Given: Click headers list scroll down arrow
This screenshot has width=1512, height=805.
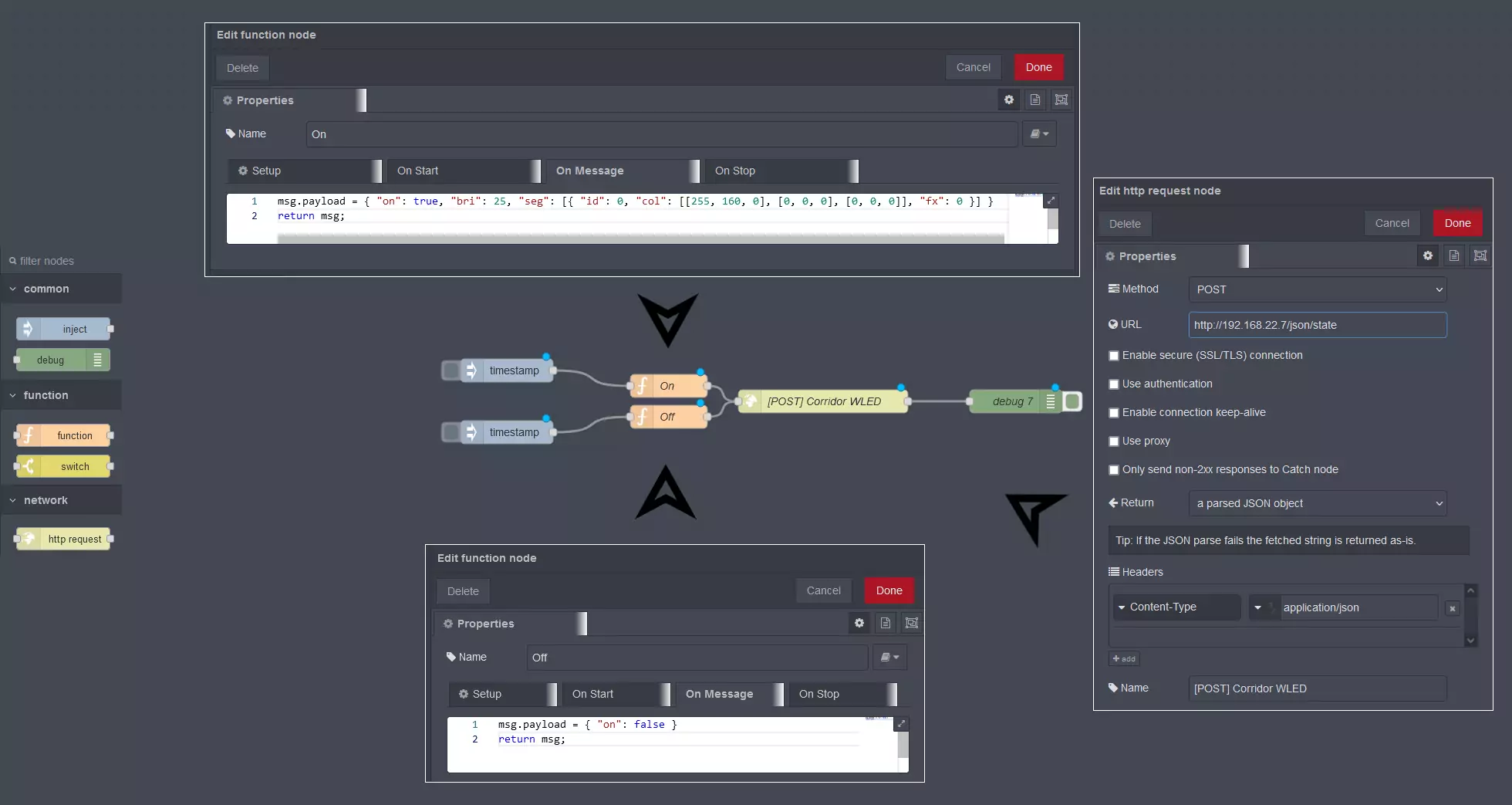Looking at the screenshot, I should (1470, 640).
